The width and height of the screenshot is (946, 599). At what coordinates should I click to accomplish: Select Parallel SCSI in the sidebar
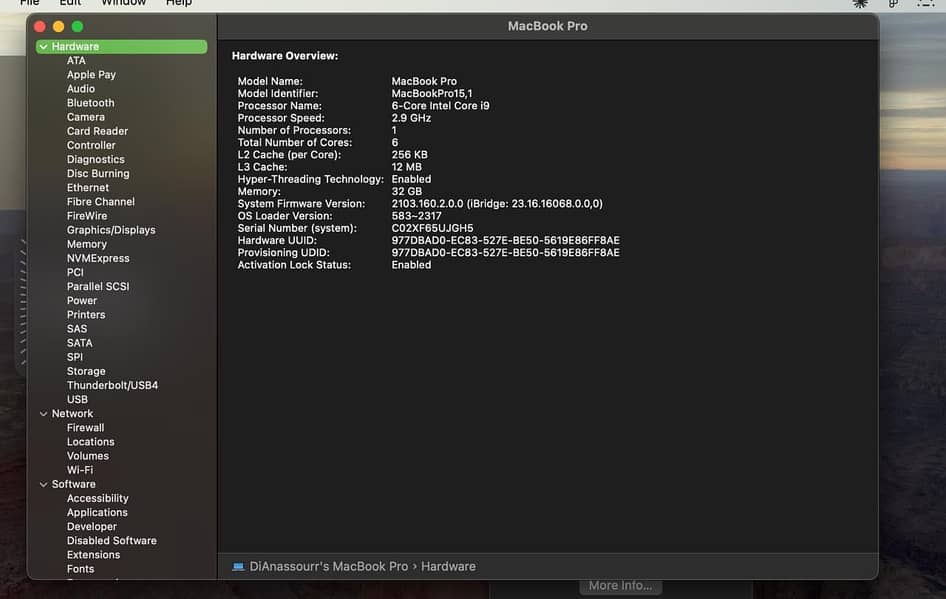(98, 287)
